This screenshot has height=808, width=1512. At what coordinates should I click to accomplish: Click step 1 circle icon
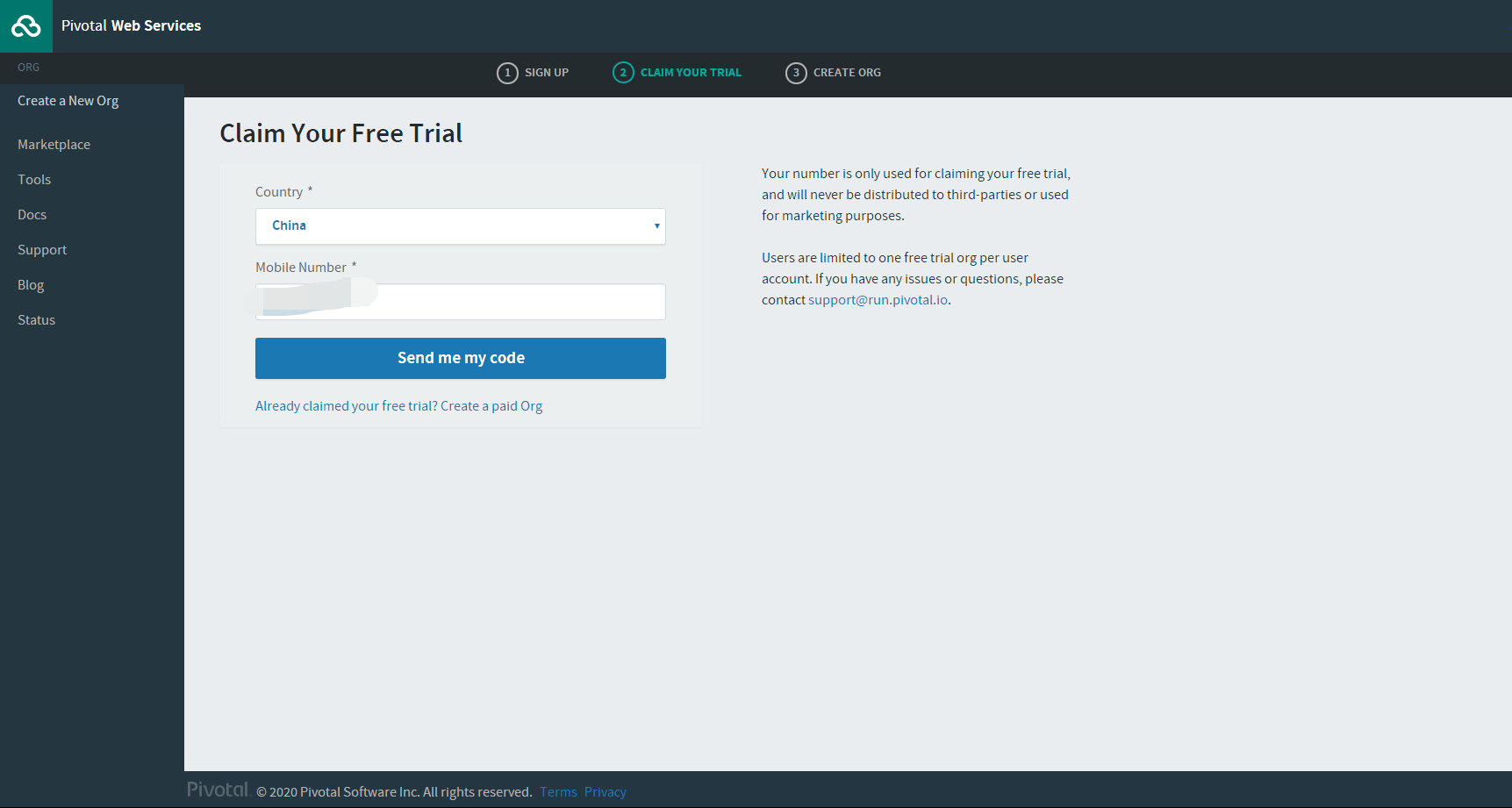click(507, 73)
